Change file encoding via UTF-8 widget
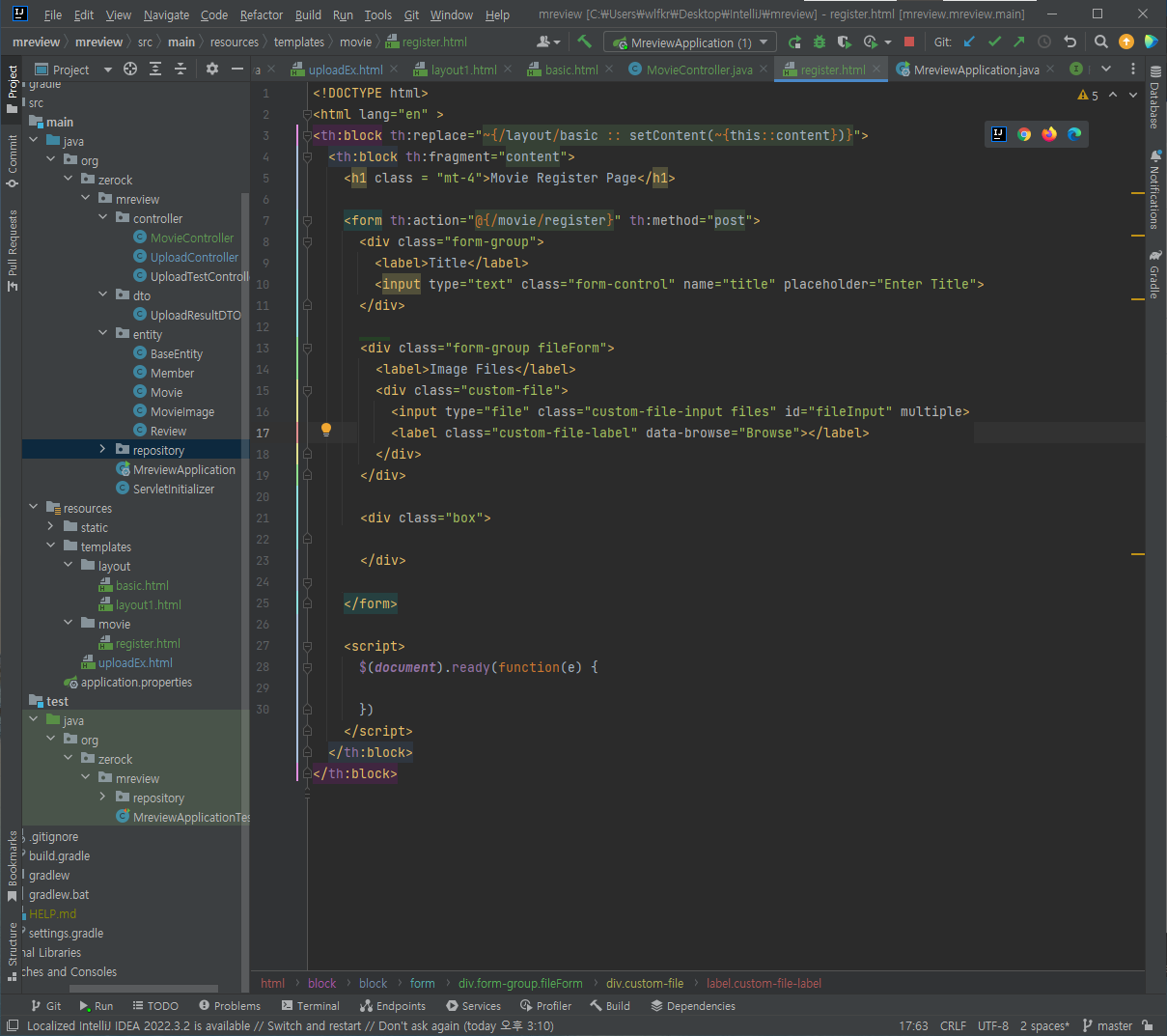 [x=993, y=1025]
